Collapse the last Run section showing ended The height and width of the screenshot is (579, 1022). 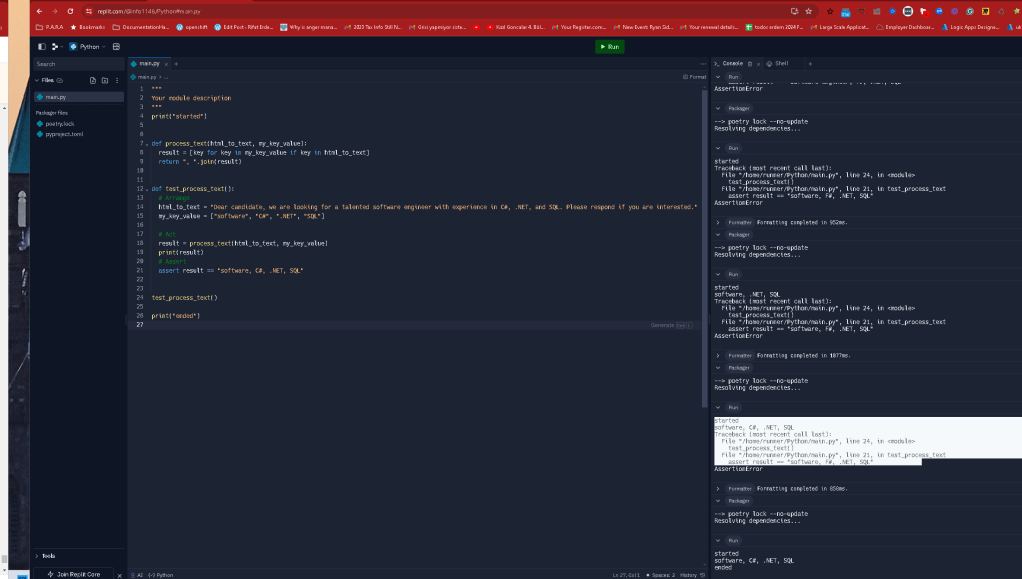point(718,541)
